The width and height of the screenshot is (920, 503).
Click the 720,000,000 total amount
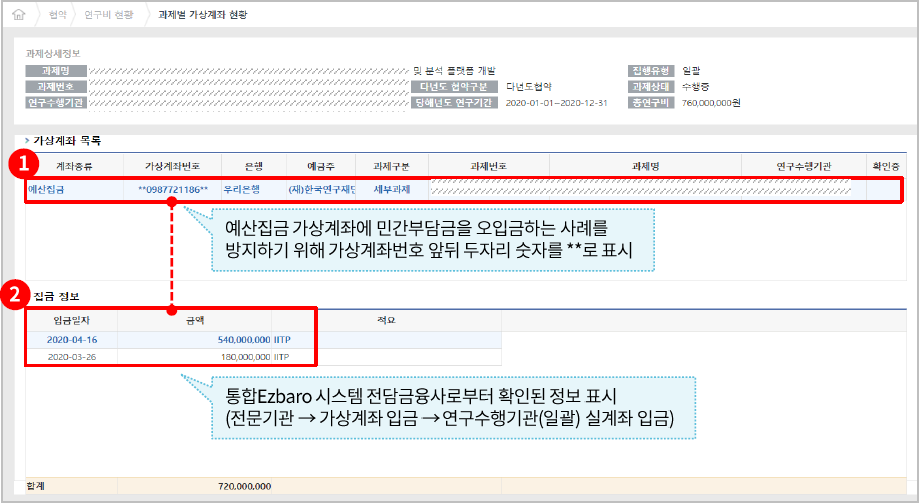(x=244, y=487)
